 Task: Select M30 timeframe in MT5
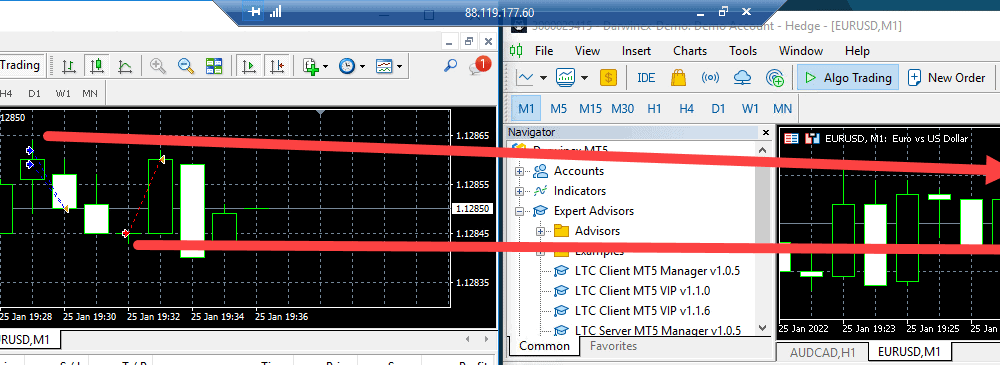click(622, 108)
